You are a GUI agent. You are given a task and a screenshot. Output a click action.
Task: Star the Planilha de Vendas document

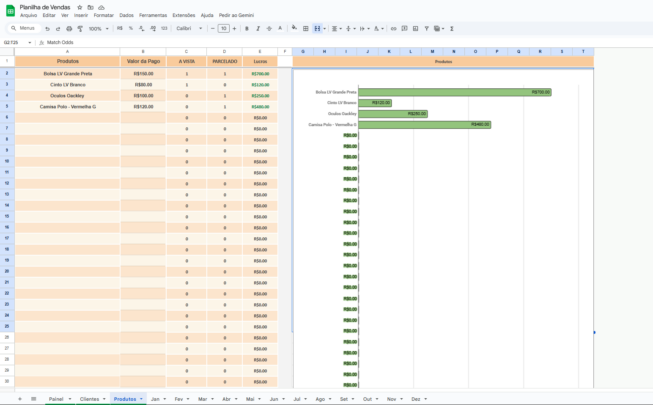79,7
